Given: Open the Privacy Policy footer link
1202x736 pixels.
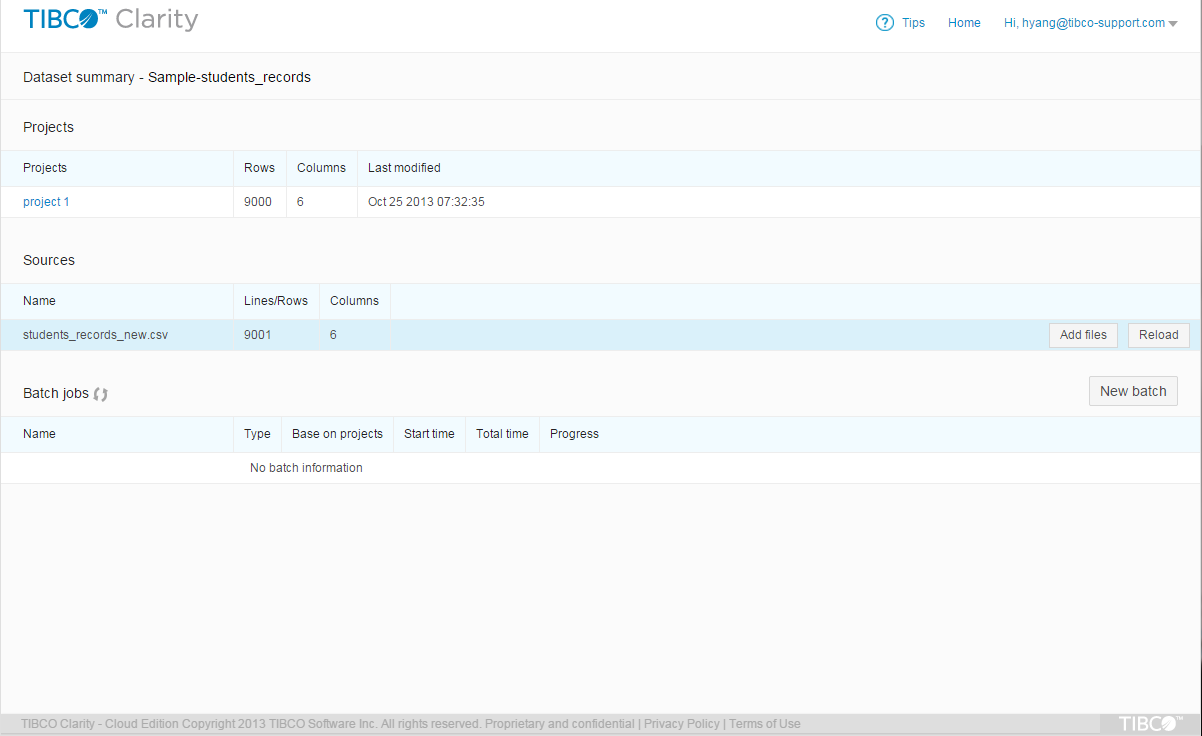Looking at the screenshot, I should click(681, 724).
